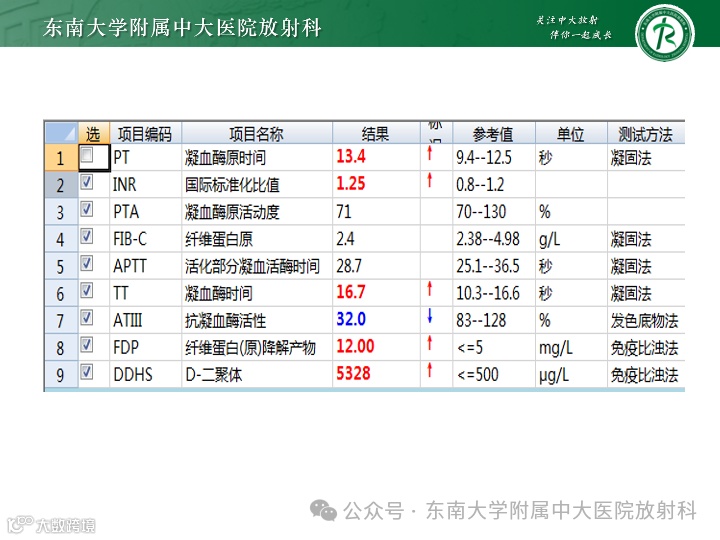Screen dimensions: 720x540
Task: Toggle the checkbox for PTA row
Action: tap(86, 209)
